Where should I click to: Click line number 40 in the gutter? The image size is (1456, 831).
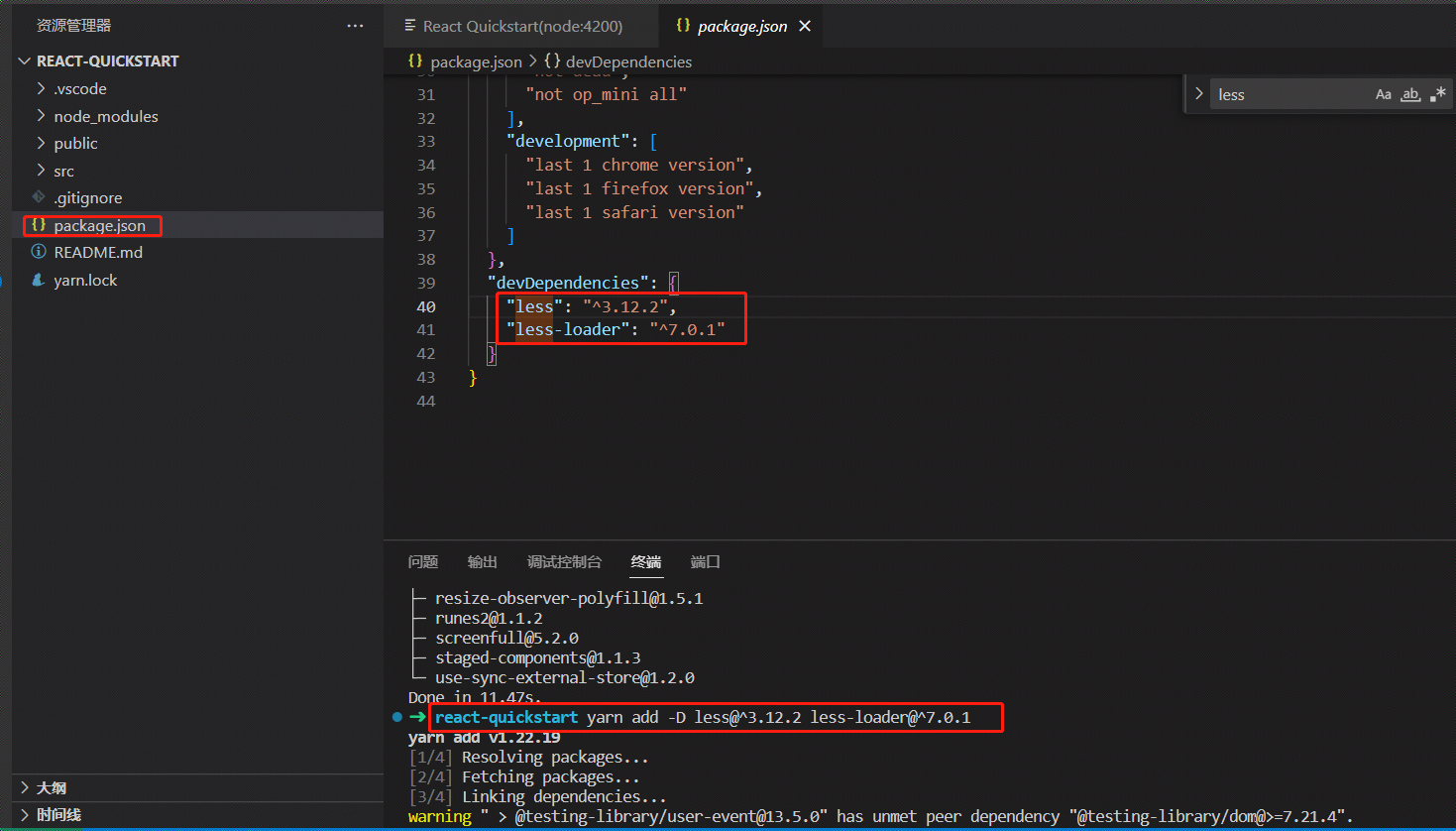[x=426, y=306]
